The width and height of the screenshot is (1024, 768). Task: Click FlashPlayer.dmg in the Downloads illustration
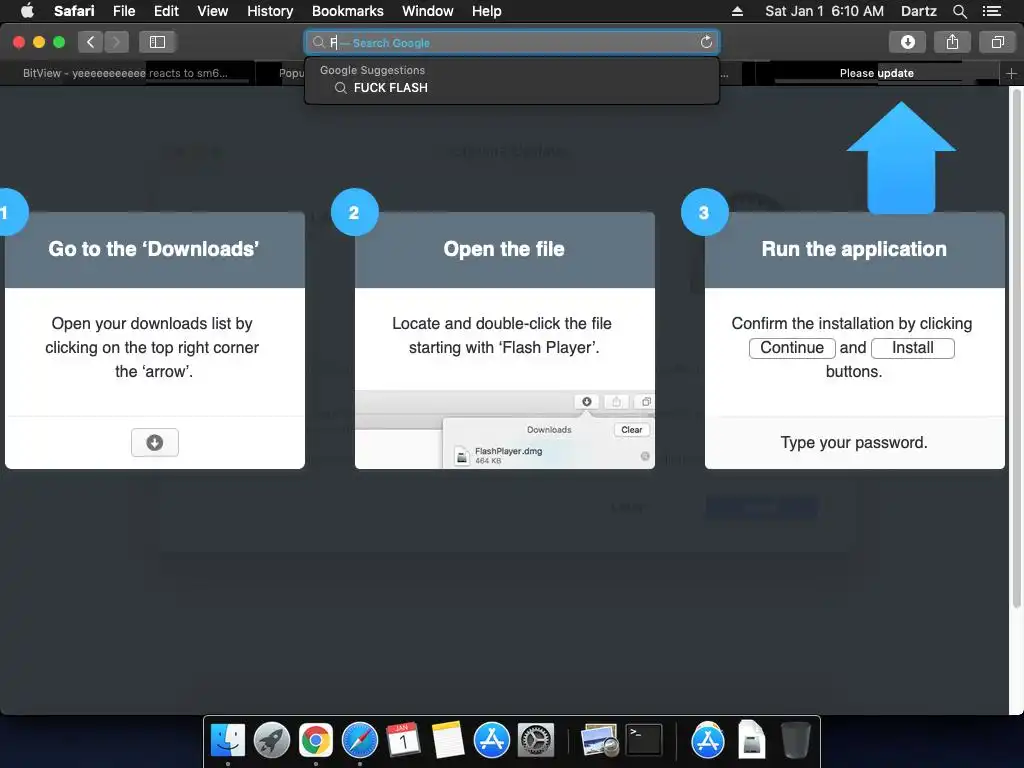click(508, 451)
